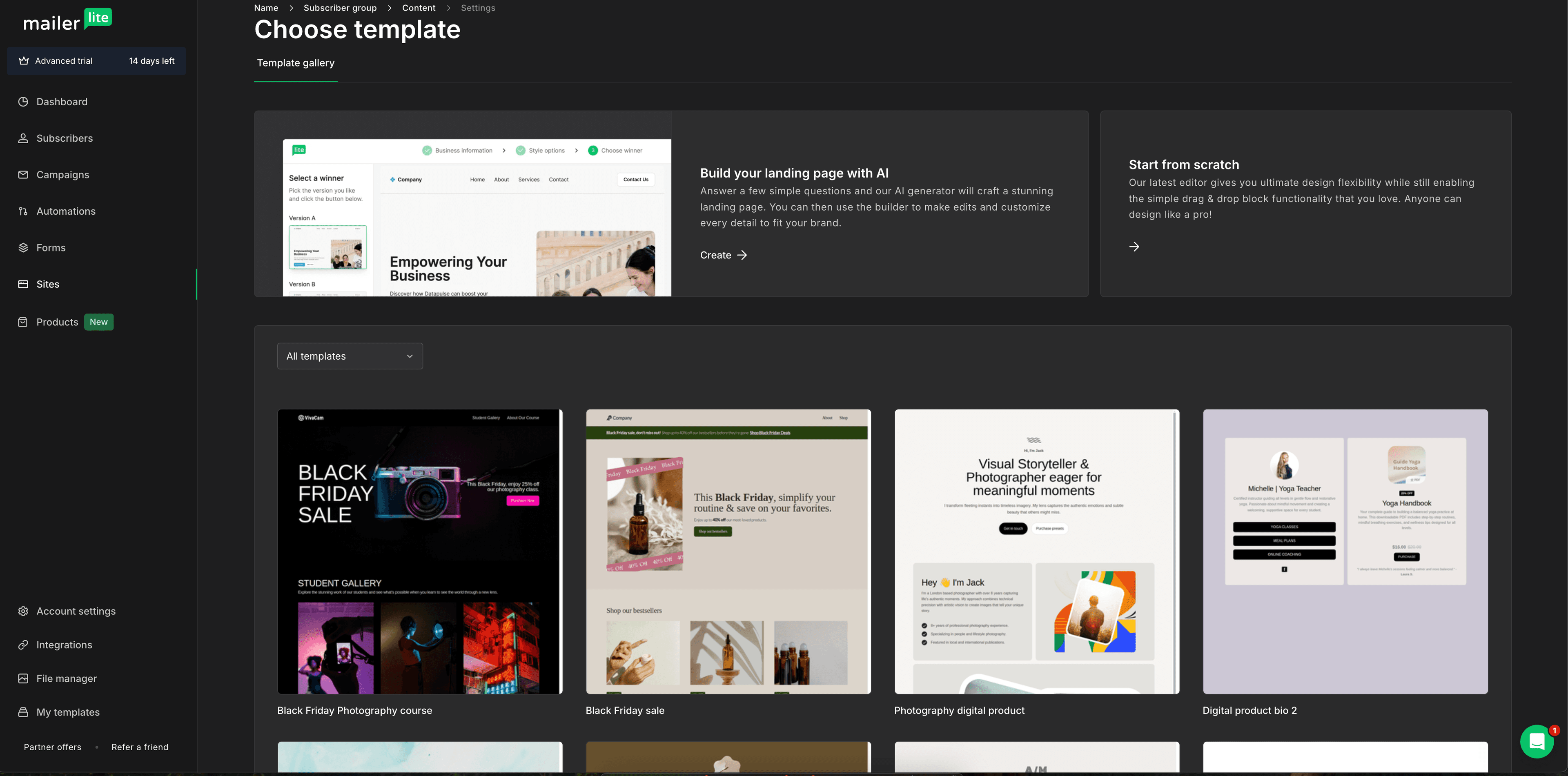Open the Automations section
The width and height of the screenshot is (1568, 776).
65,211
